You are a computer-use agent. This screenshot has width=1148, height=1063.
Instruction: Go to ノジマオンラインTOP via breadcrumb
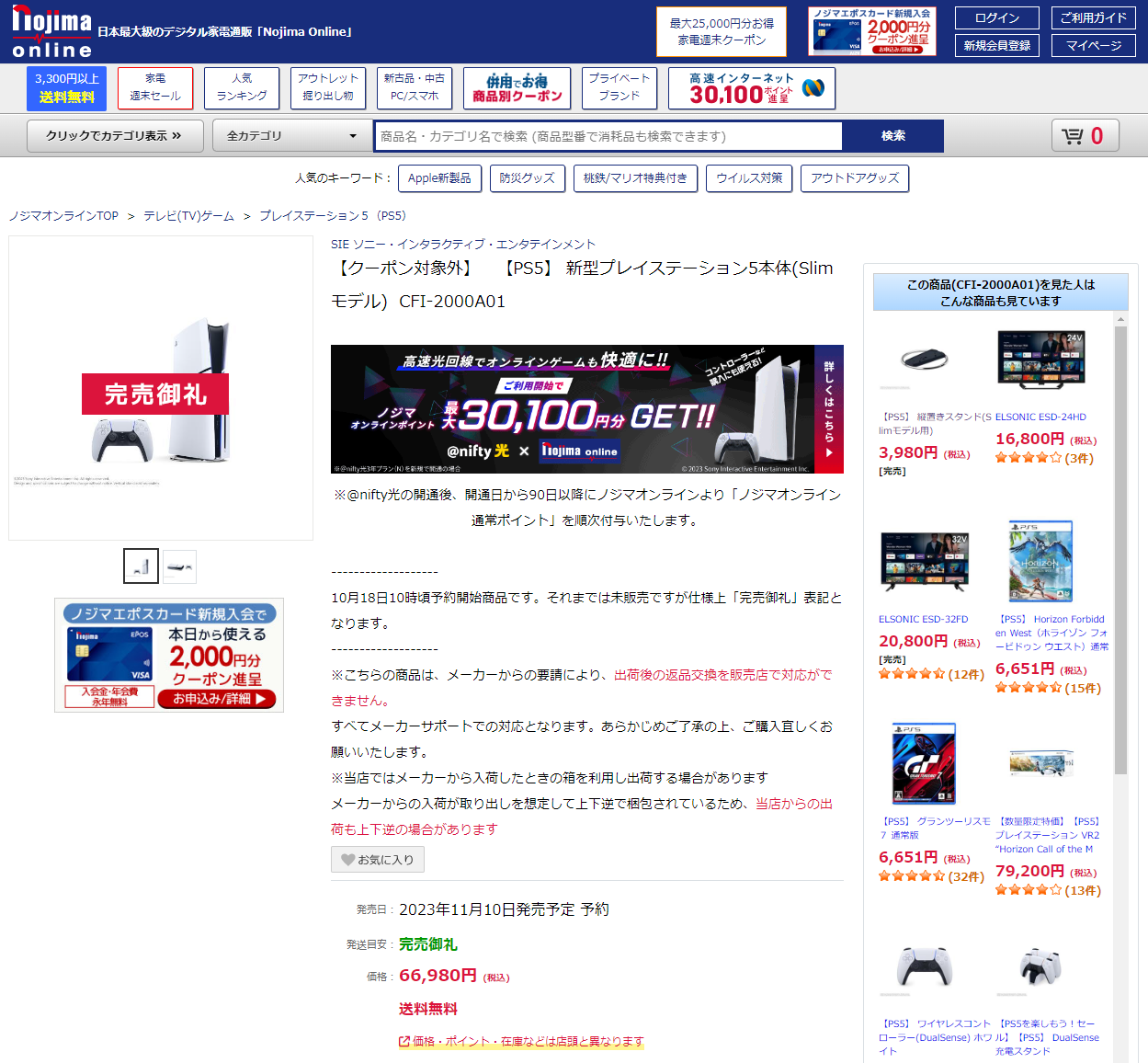(x=63, y=215)
